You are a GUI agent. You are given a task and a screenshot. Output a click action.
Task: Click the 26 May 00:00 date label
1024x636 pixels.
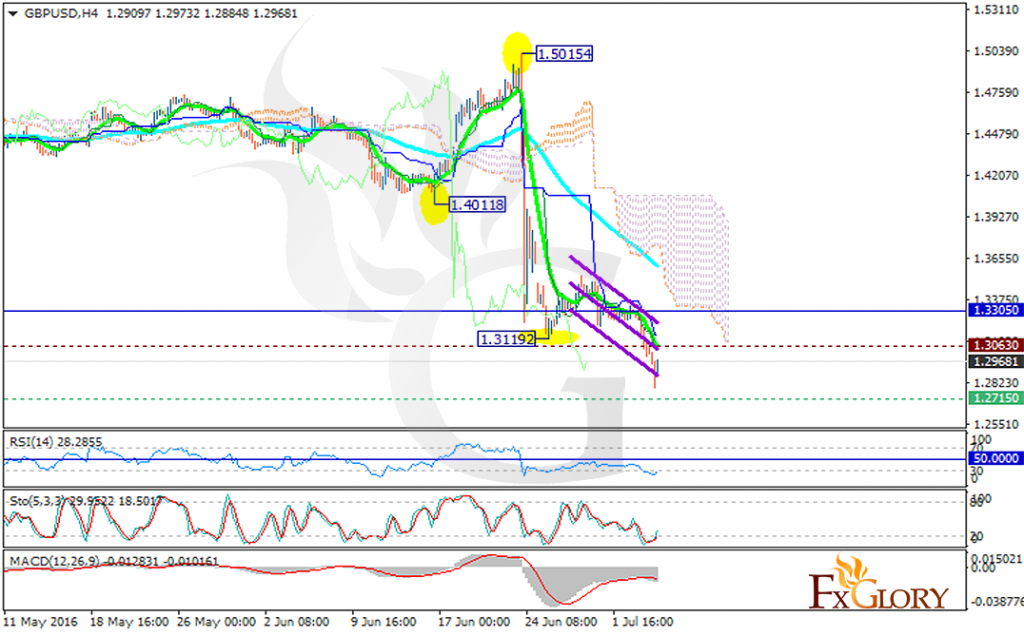click(216, 622)
